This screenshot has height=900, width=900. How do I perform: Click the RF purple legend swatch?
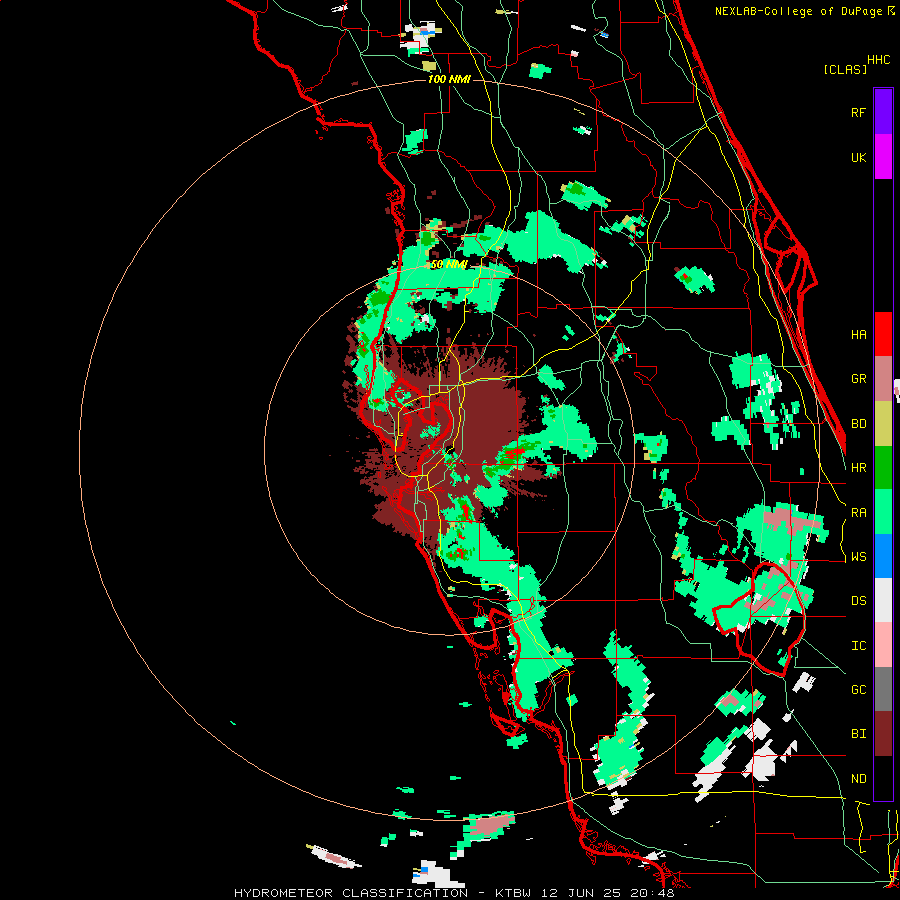coord(883,112)
